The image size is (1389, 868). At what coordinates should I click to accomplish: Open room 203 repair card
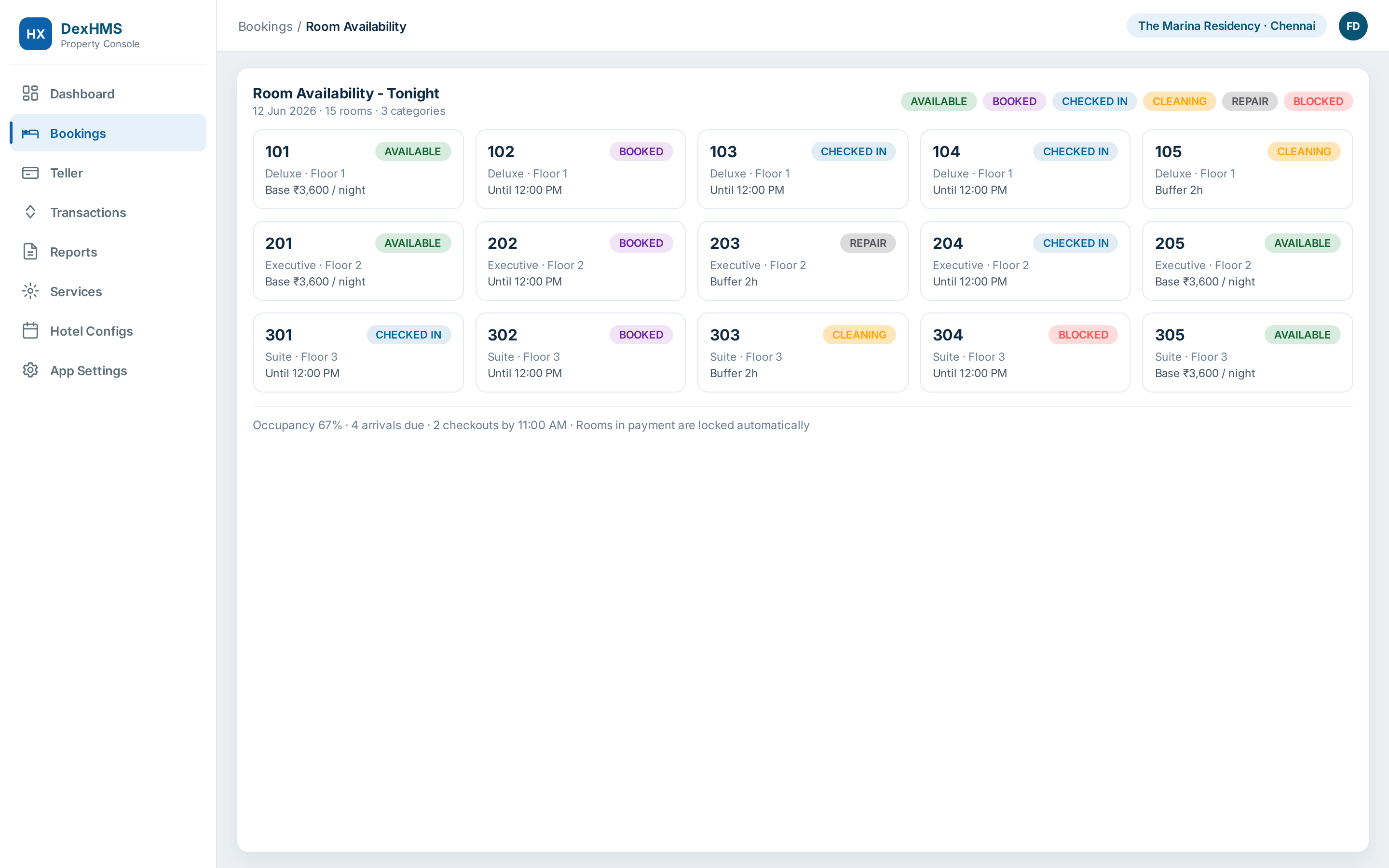(803, 261)
